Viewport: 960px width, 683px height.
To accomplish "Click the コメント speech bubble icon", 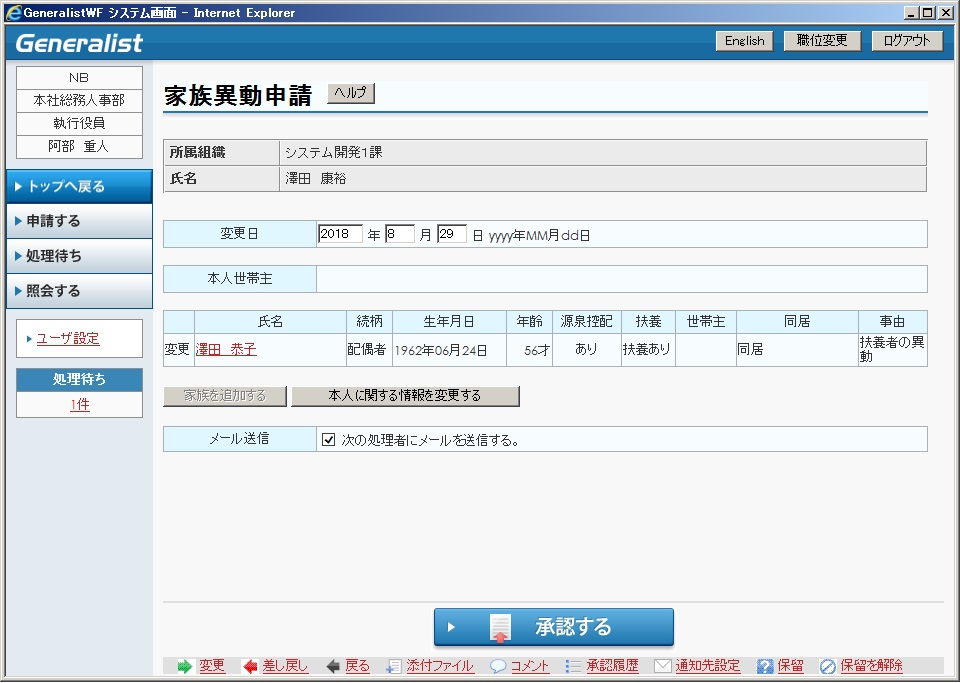I will tap(497, 667).
